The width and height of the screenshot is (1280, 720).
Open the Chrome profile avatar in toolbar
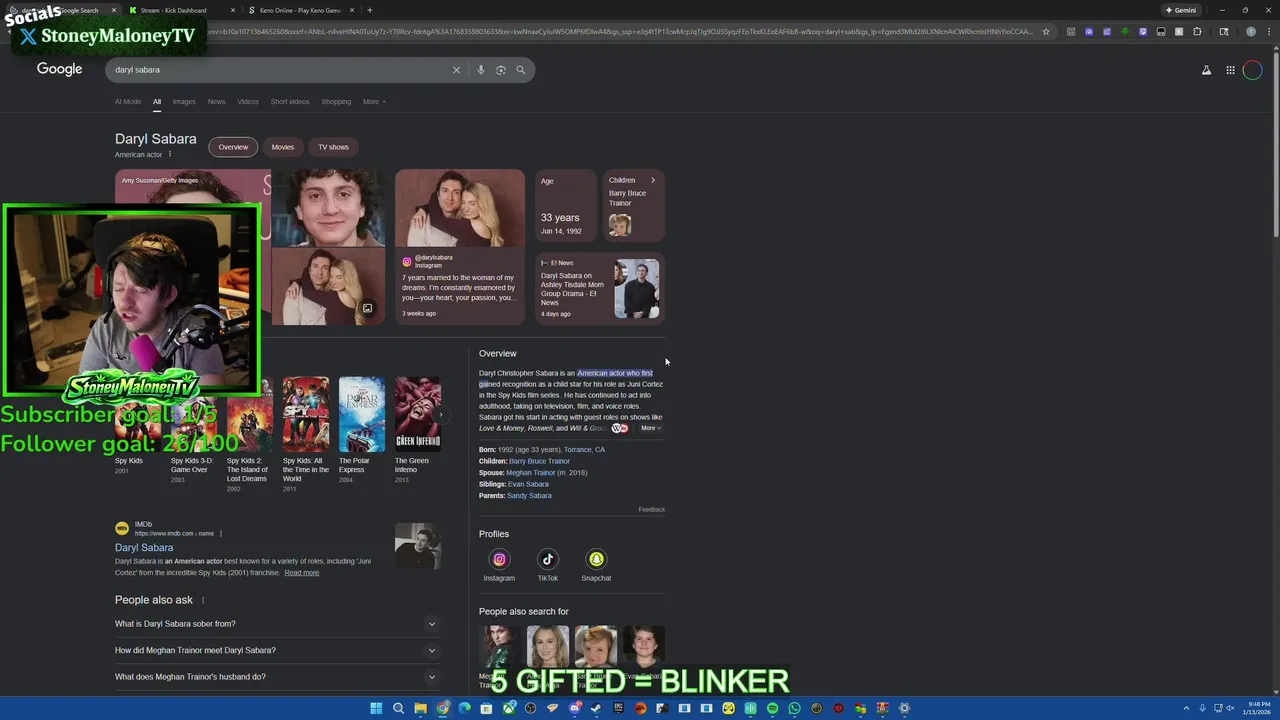1250,31
